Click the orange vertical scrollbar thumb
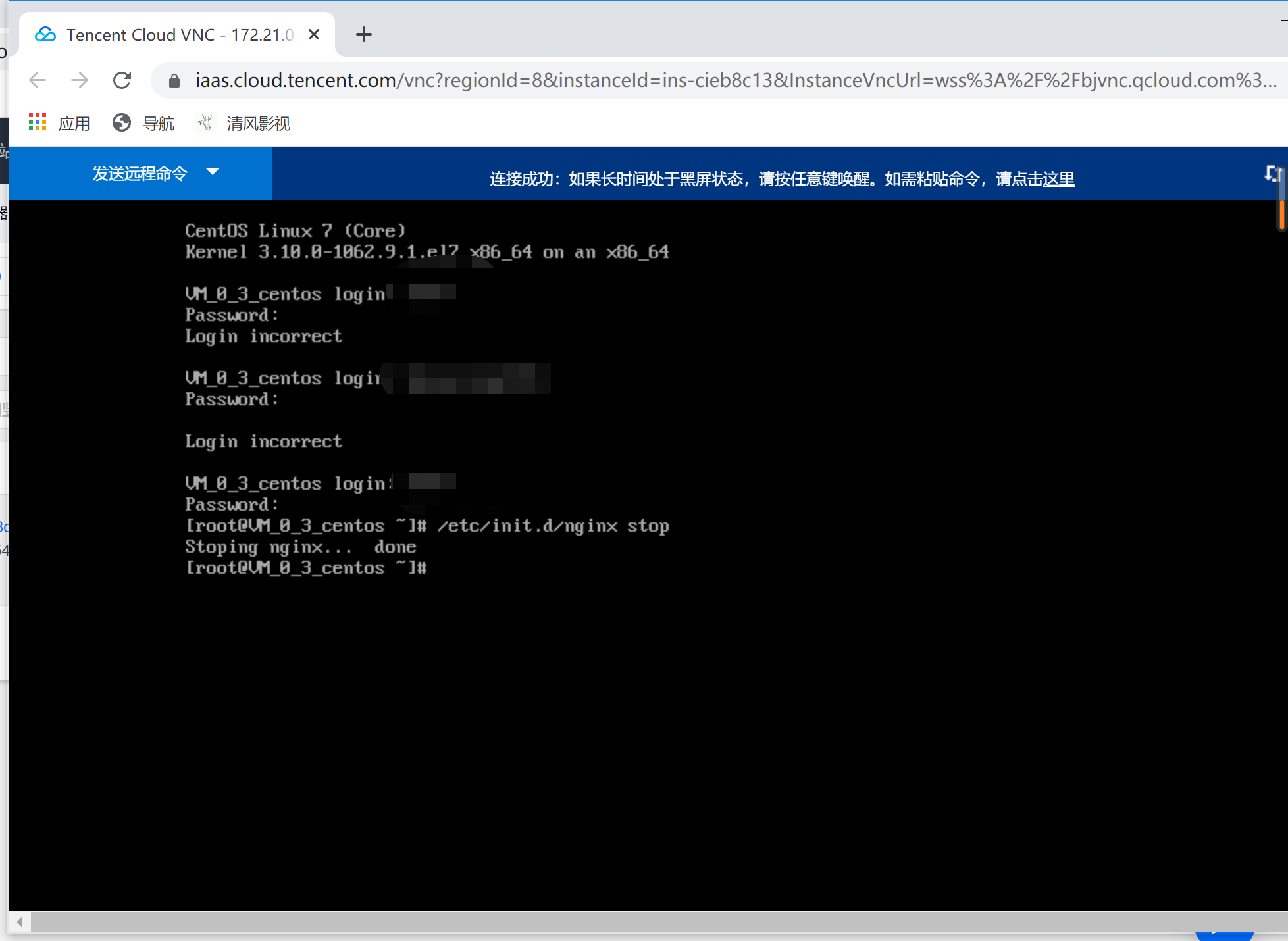Viewport: 1288px width, 941px height. coord(1281,214)
